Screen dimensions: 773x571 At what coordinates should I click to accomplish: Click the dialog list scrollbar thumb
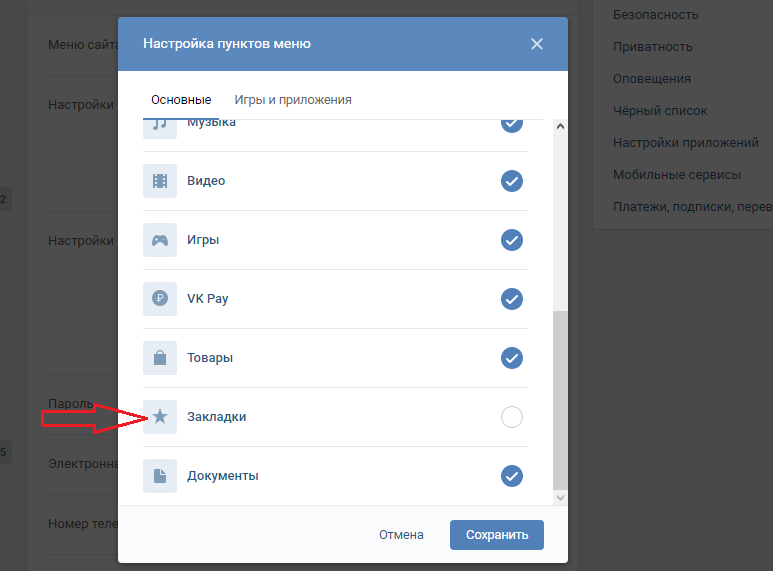[x=560, y=400]
